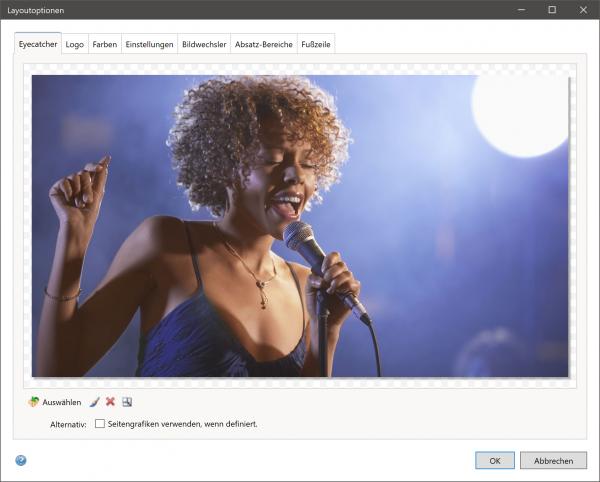Viewport: 600px width, 482px height.
Task: Maximize the Layoutoptionen window
Action: [551, 9]
